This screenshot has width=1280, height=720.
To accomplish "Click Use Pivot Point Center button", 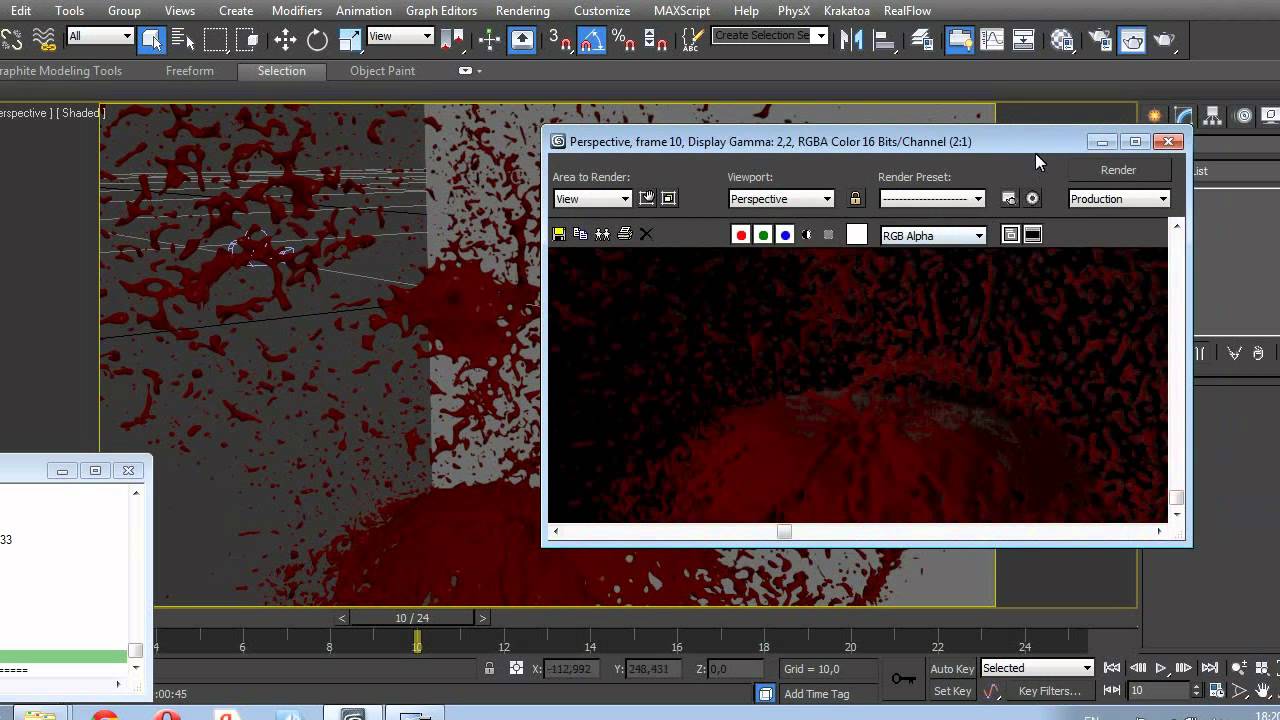I will coord(453,39).
